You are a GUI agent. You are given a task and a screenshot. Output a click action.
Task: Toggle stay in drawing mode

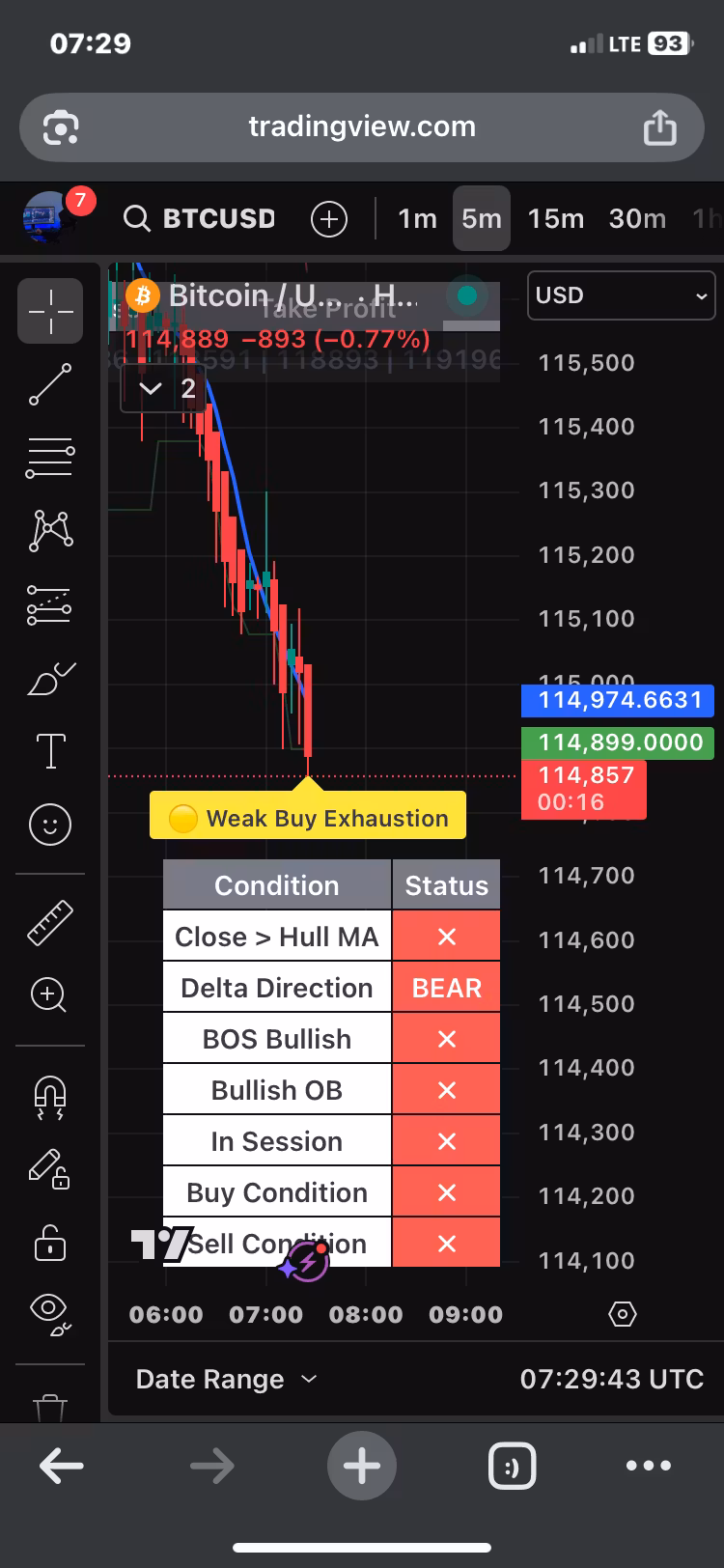[48, 1169]
